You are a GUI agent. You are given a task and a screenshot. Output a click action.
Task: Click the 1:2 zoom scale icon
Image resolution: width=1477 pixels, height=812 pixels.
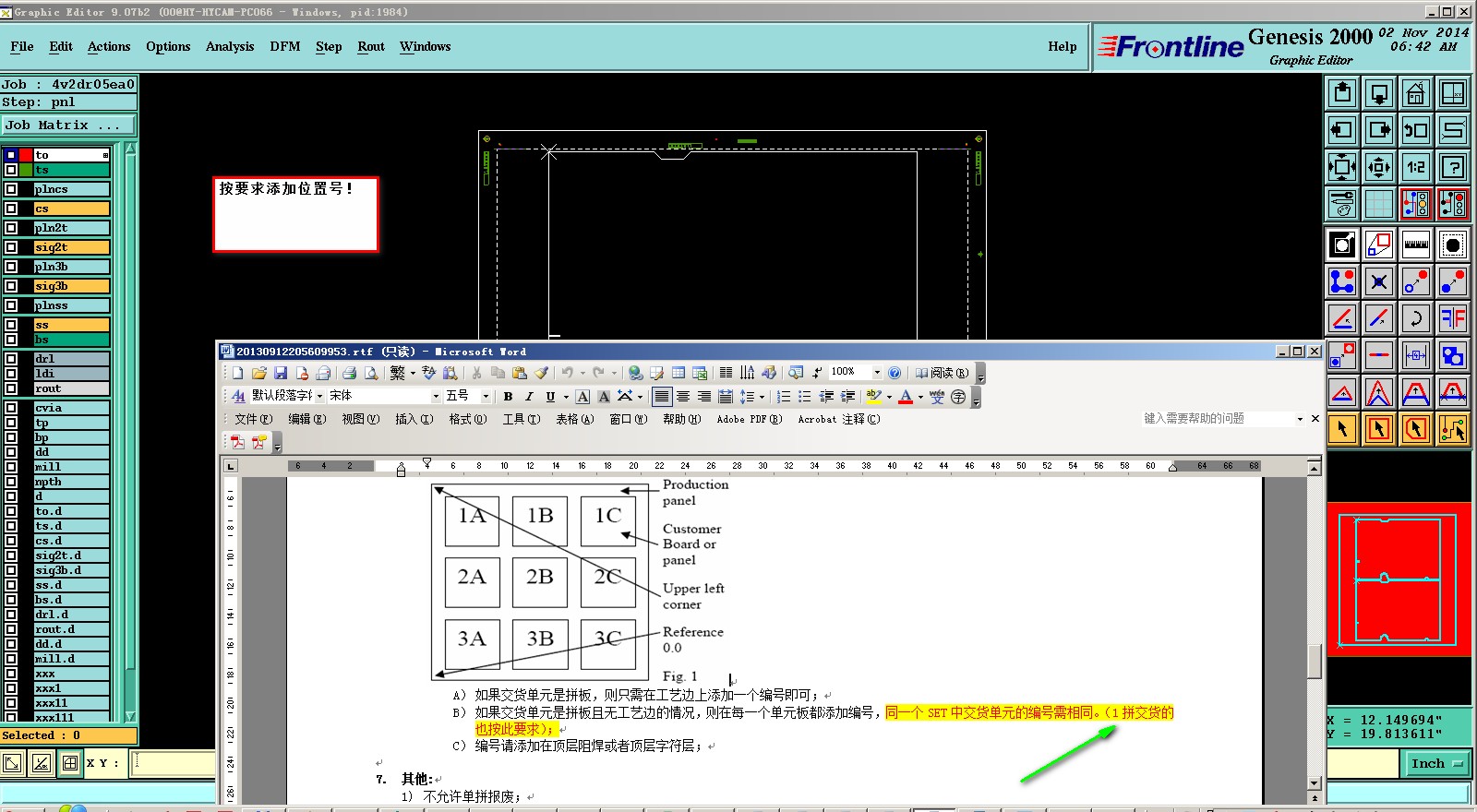(1416, 167)
